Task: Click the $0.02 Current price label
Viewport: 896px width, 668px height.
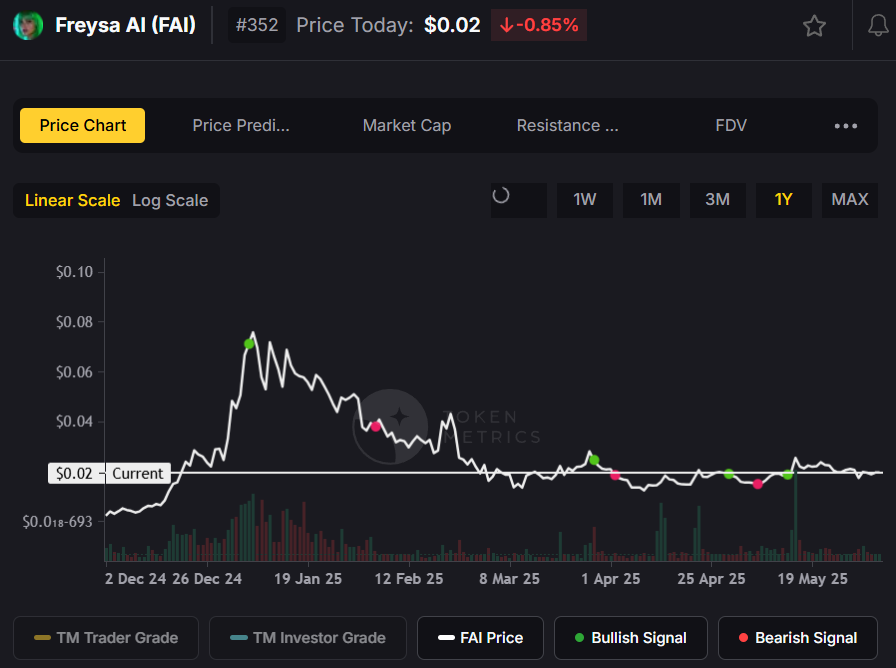Action: click(x=109, y=473)
